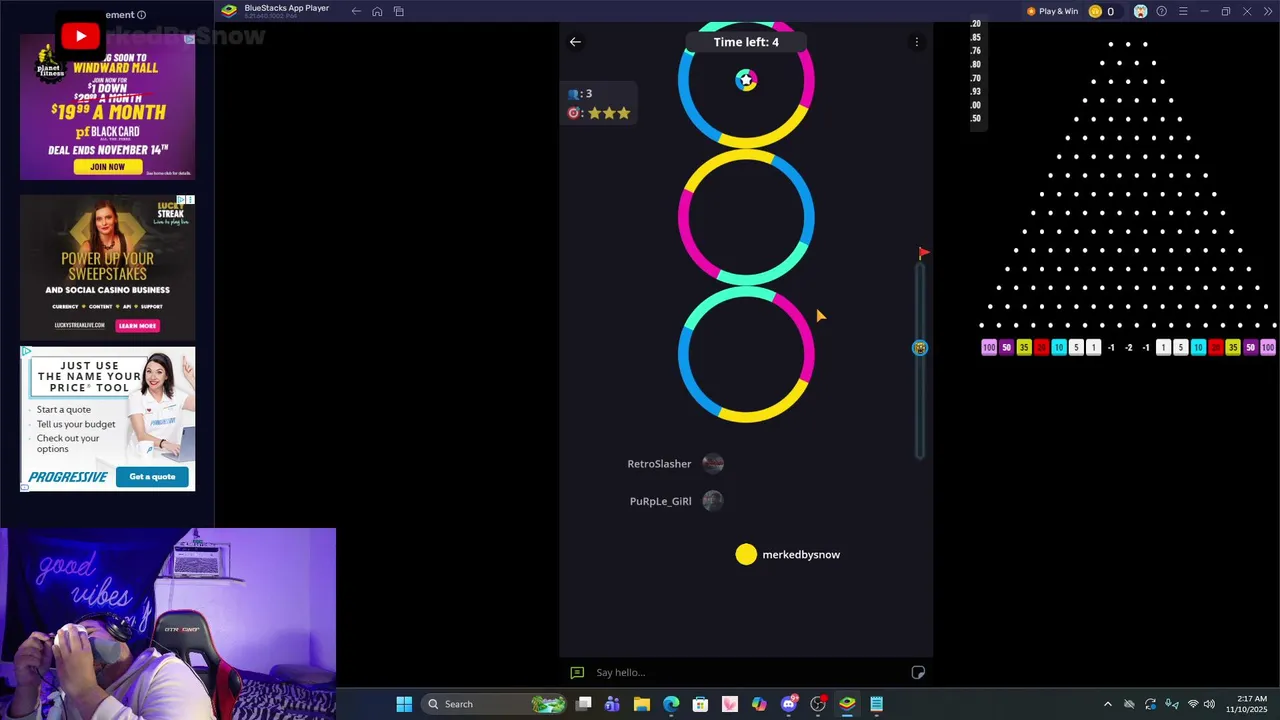Open Task View on taskbar

point(584,704)
